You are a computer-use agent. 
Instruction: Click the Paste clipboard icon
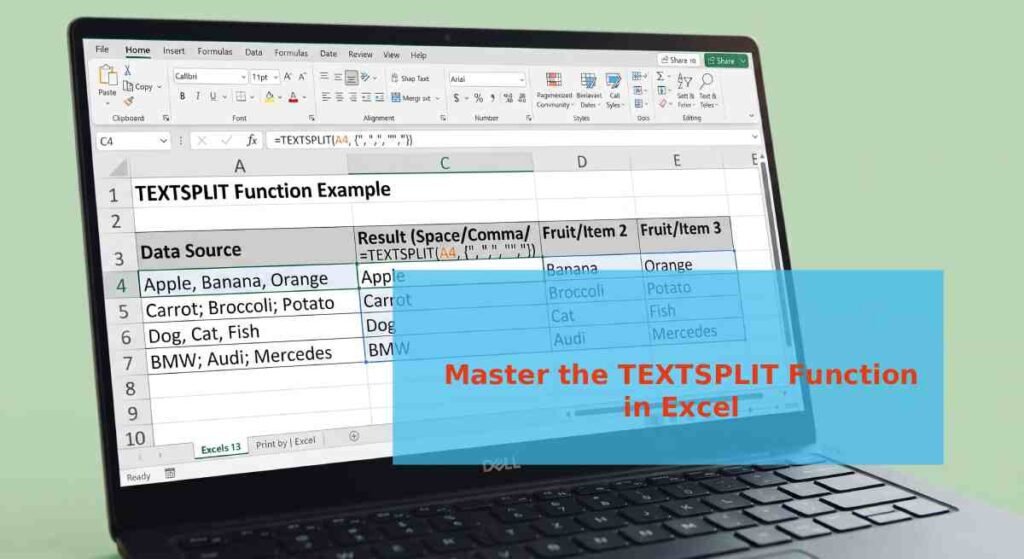(x=107, y=75)
